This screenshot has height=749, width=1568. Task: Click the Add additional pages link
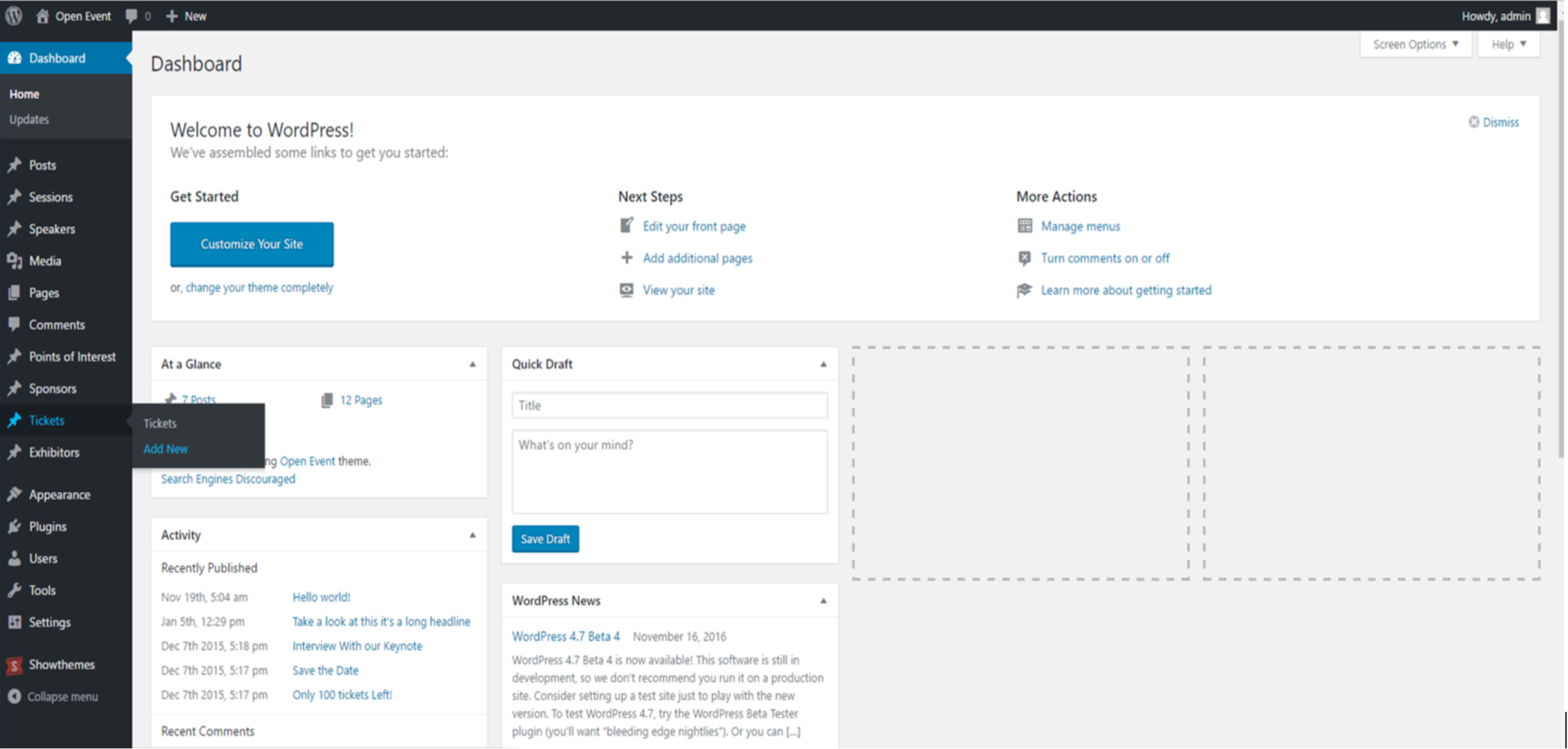point(698,258)
